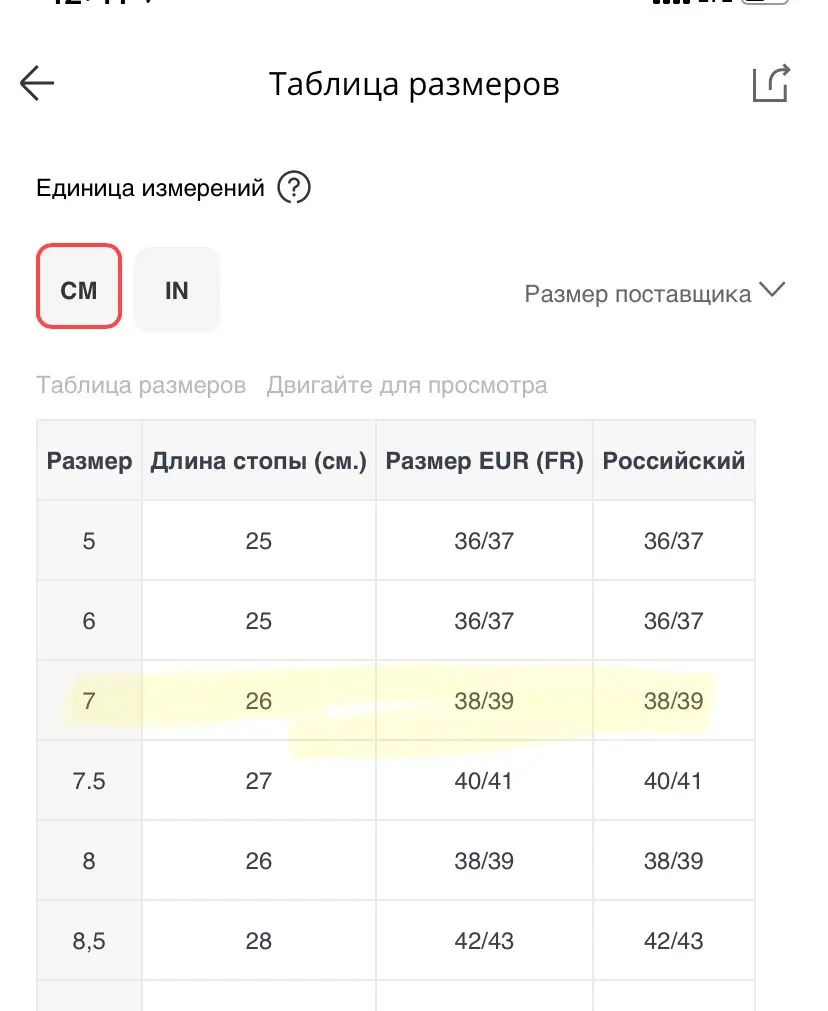Select highlighted size 7 row
The height and width of the screenshot is (1011, 828).
click(x=89, y=701)
